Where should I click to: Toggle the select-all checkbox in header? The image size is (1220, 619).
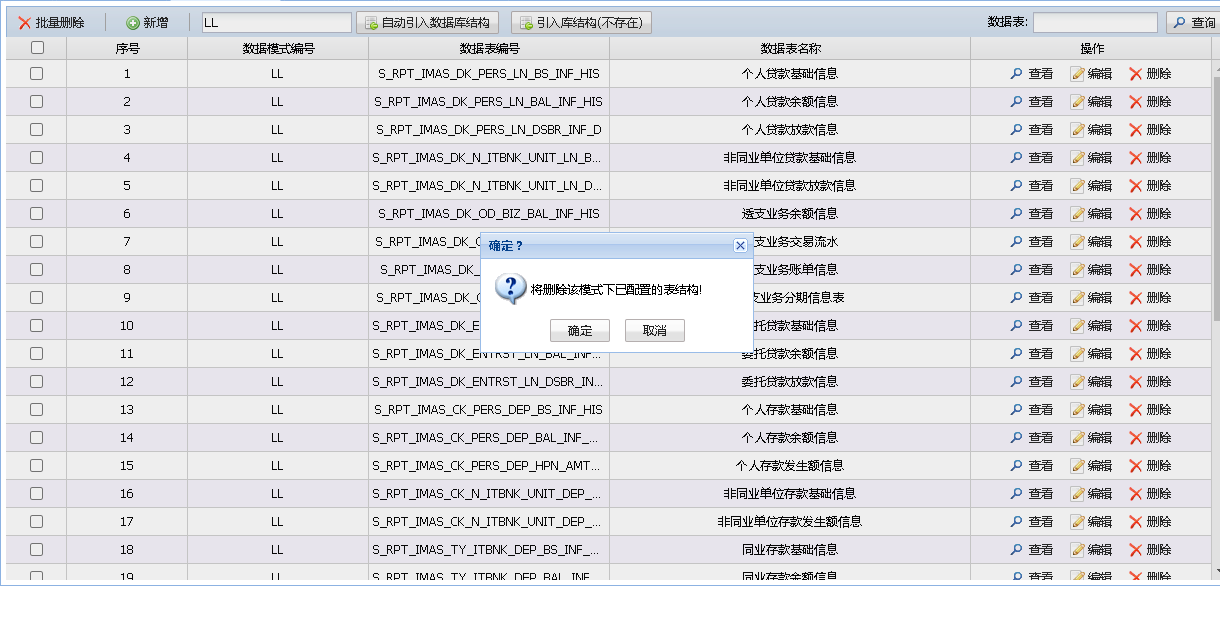point(37,48)
